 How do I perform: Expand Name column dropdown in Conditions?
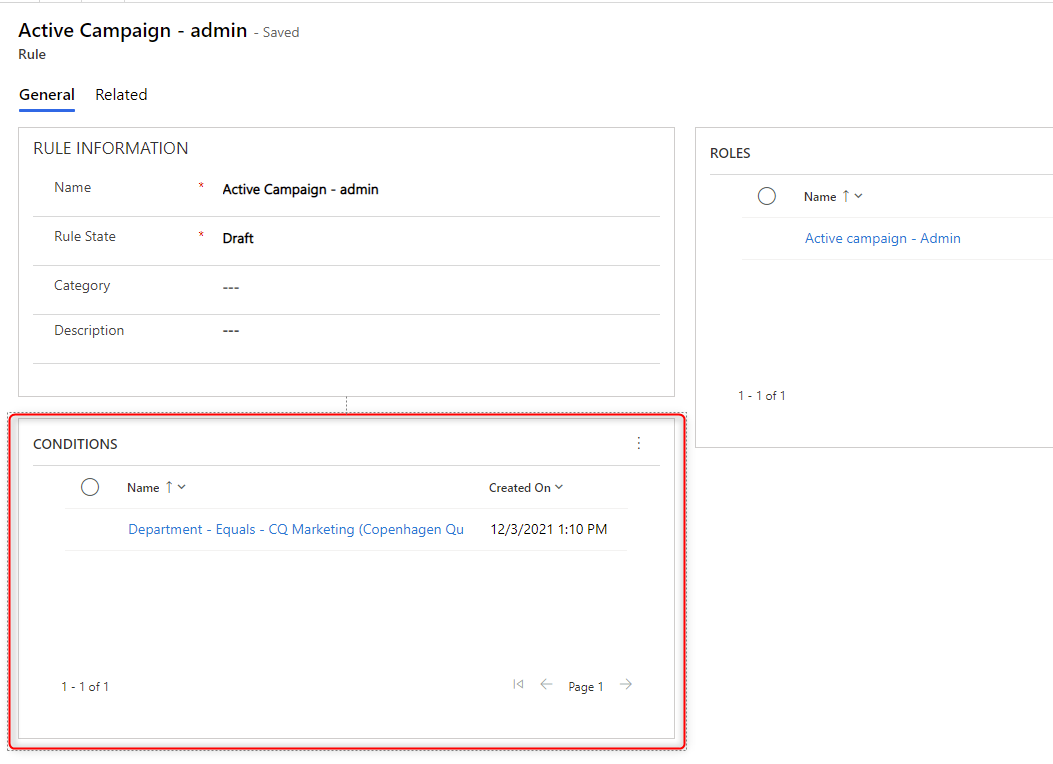click(182, 487)
